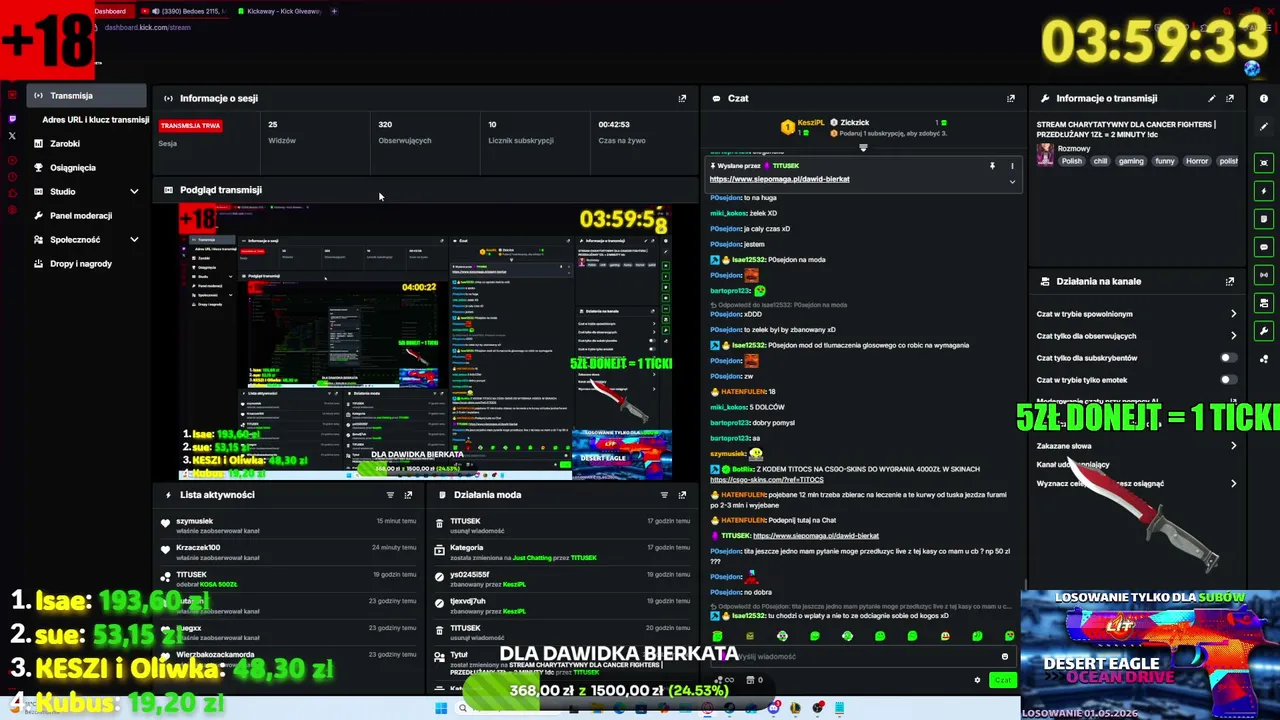Open pinned message options menu
The height and width of the screenshot is (720, 1280).
pyautogui.click(x=1012, y=166)
